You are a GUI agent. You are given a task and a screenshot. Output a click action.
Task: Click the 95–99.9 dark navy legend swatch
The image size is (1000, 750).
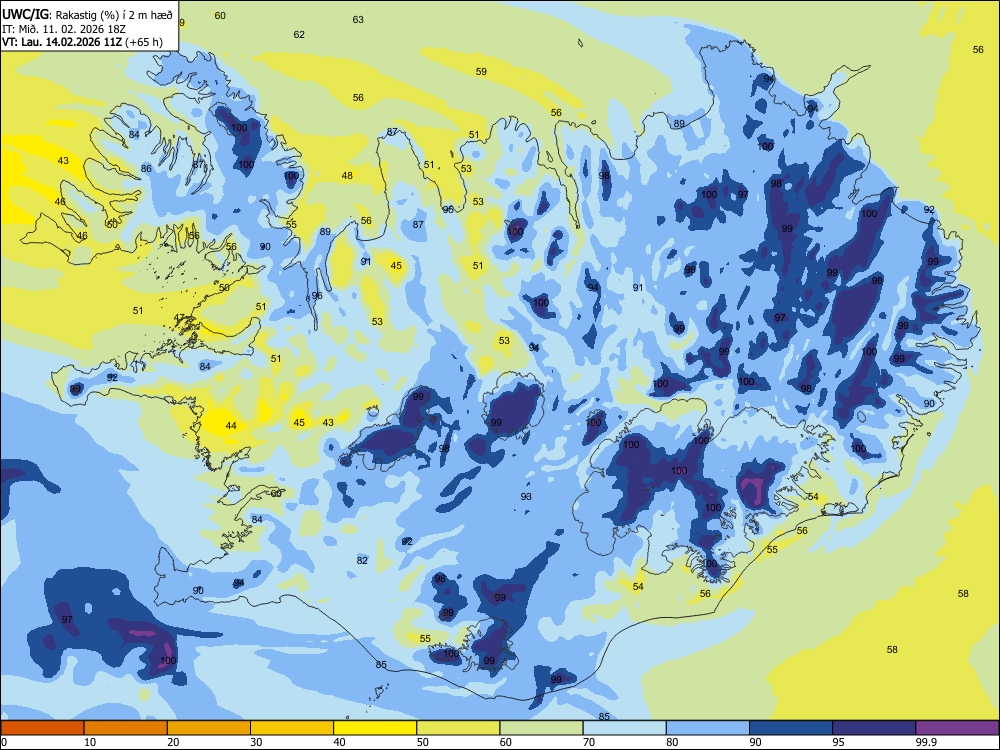coord(874,728)
